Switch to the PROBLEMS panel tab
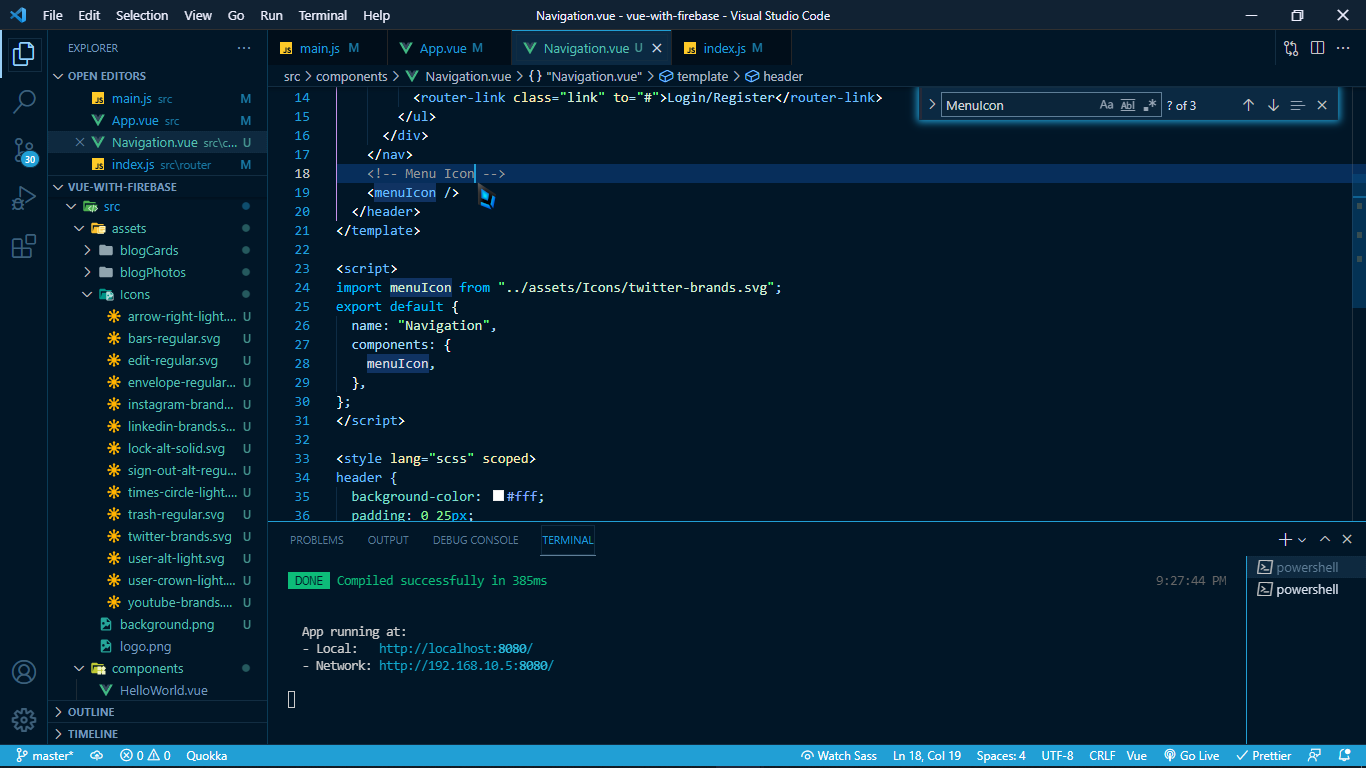The image size is (1366, 768). click(x=316, y=540)
